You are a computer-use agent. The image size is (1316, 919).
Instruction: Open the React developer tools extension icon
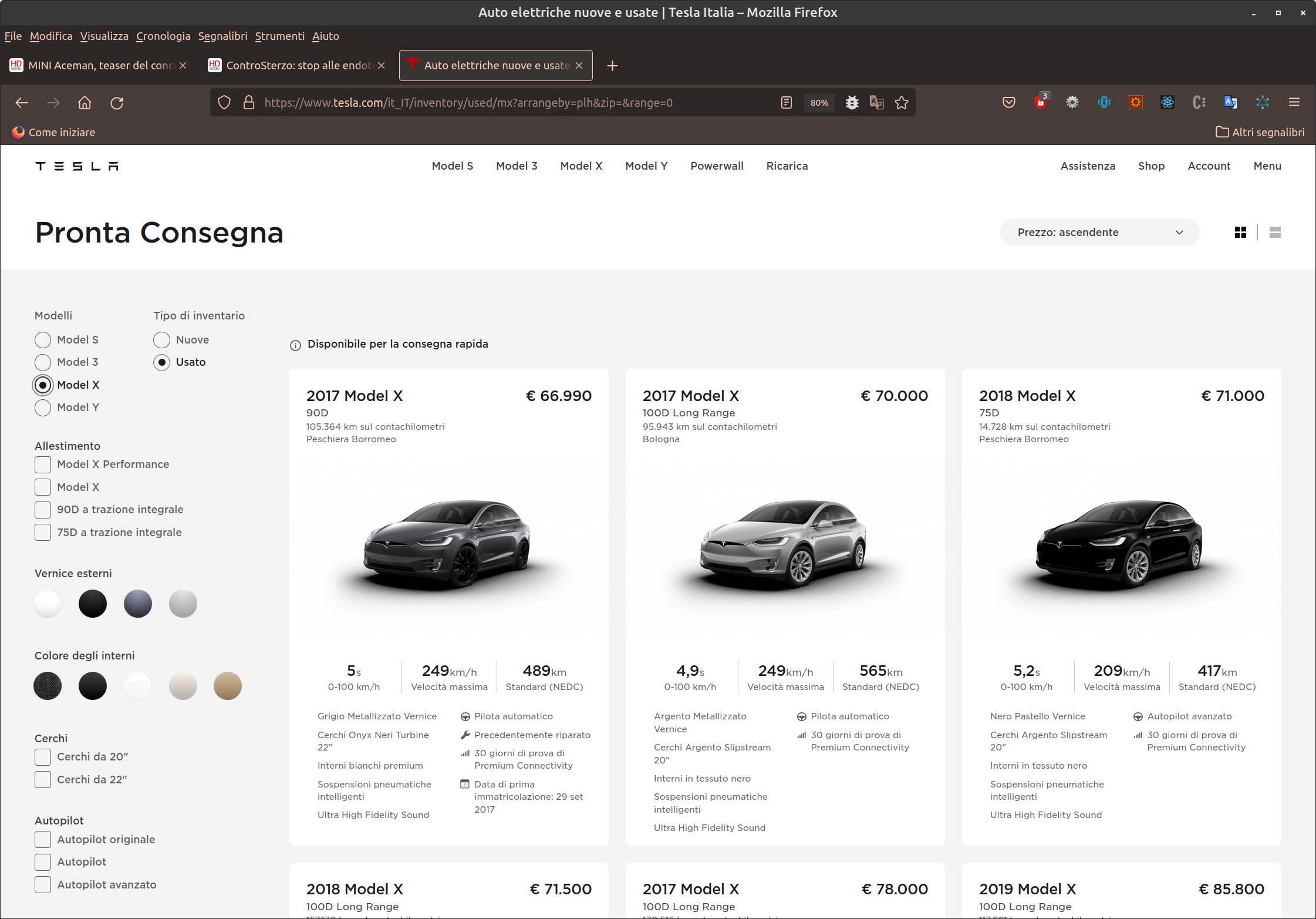(1167, 103)
